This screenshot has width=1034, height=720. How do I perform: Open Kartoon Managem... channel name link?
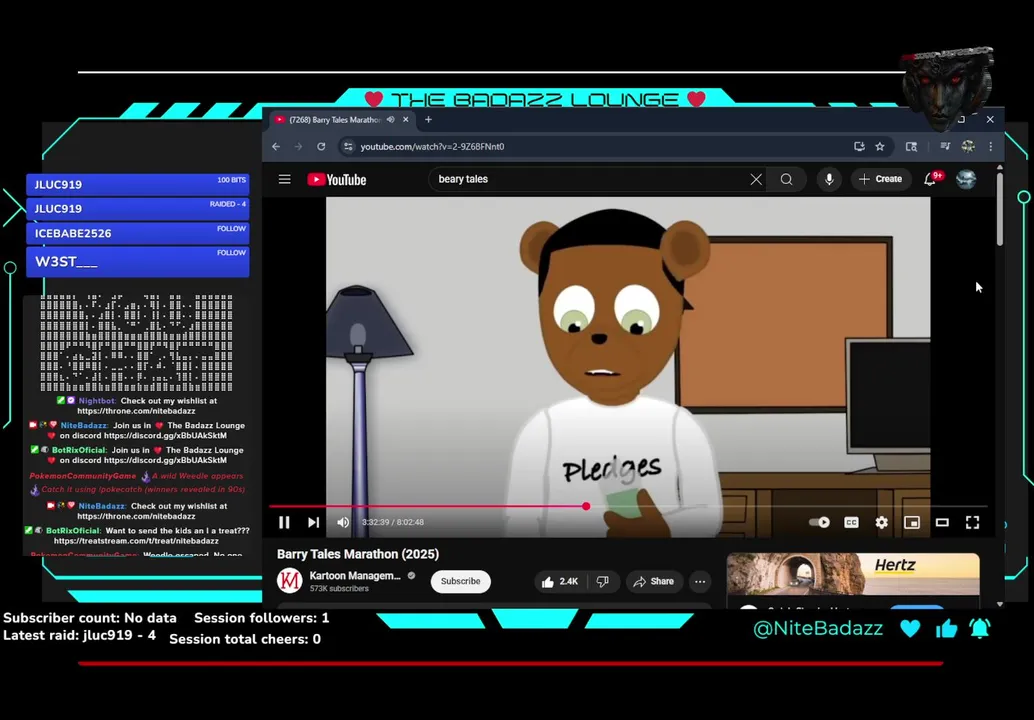tap(355, 576)
